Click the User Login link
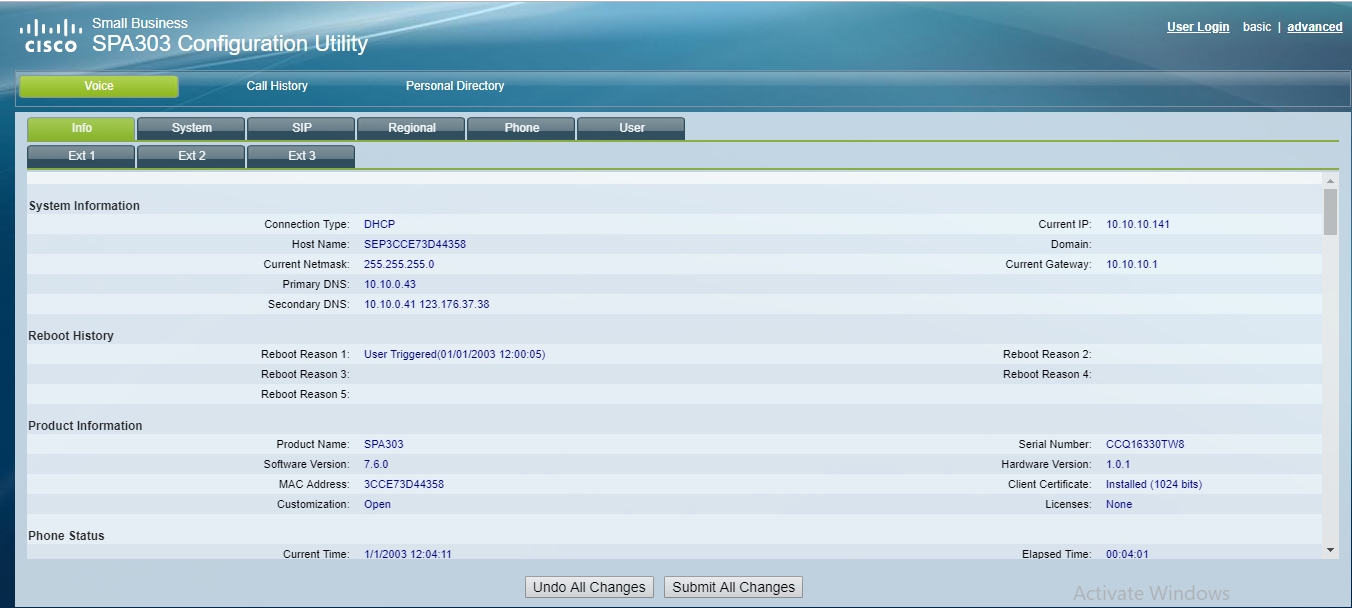Viewport: 1352px width, 608px height. click(1198, 27)
